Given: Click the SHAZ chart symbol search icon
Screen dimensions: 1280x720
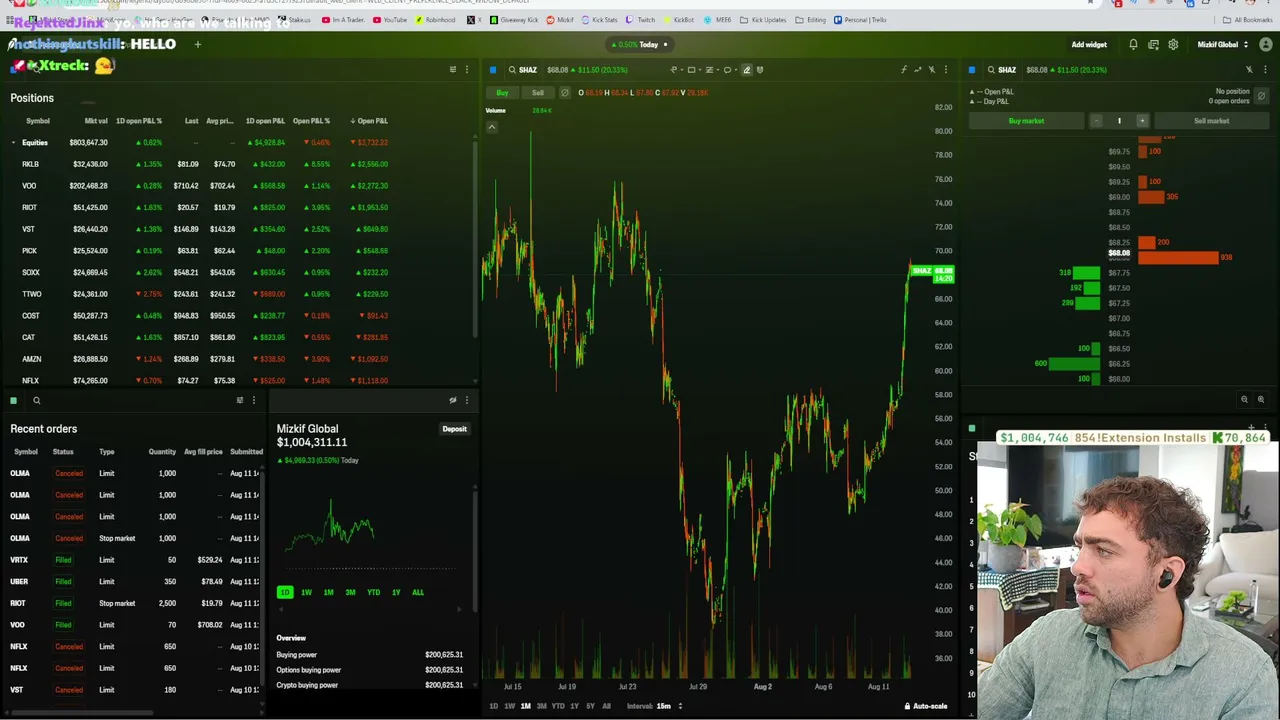Looking at the screenshot, I should 512,70.
